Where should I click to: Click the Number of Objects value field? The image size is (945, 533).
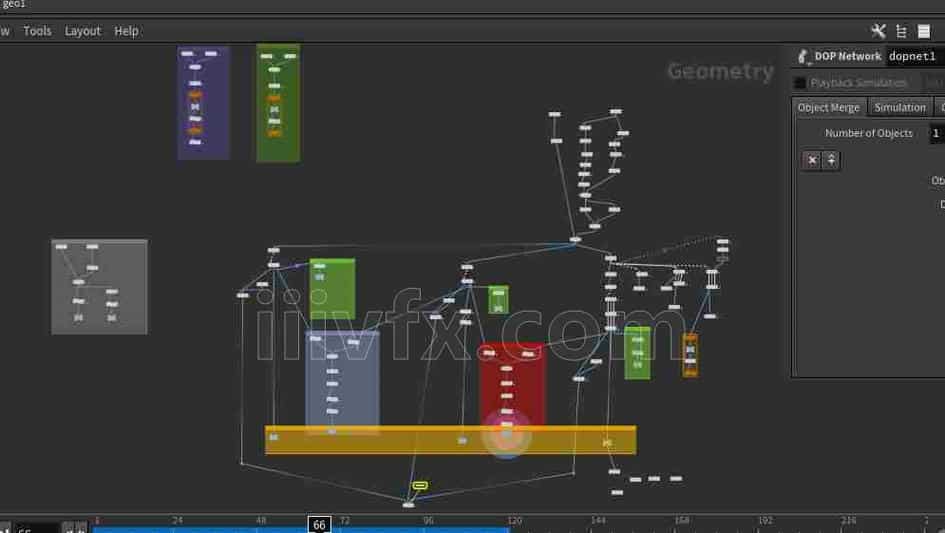(x=937, y=133)
